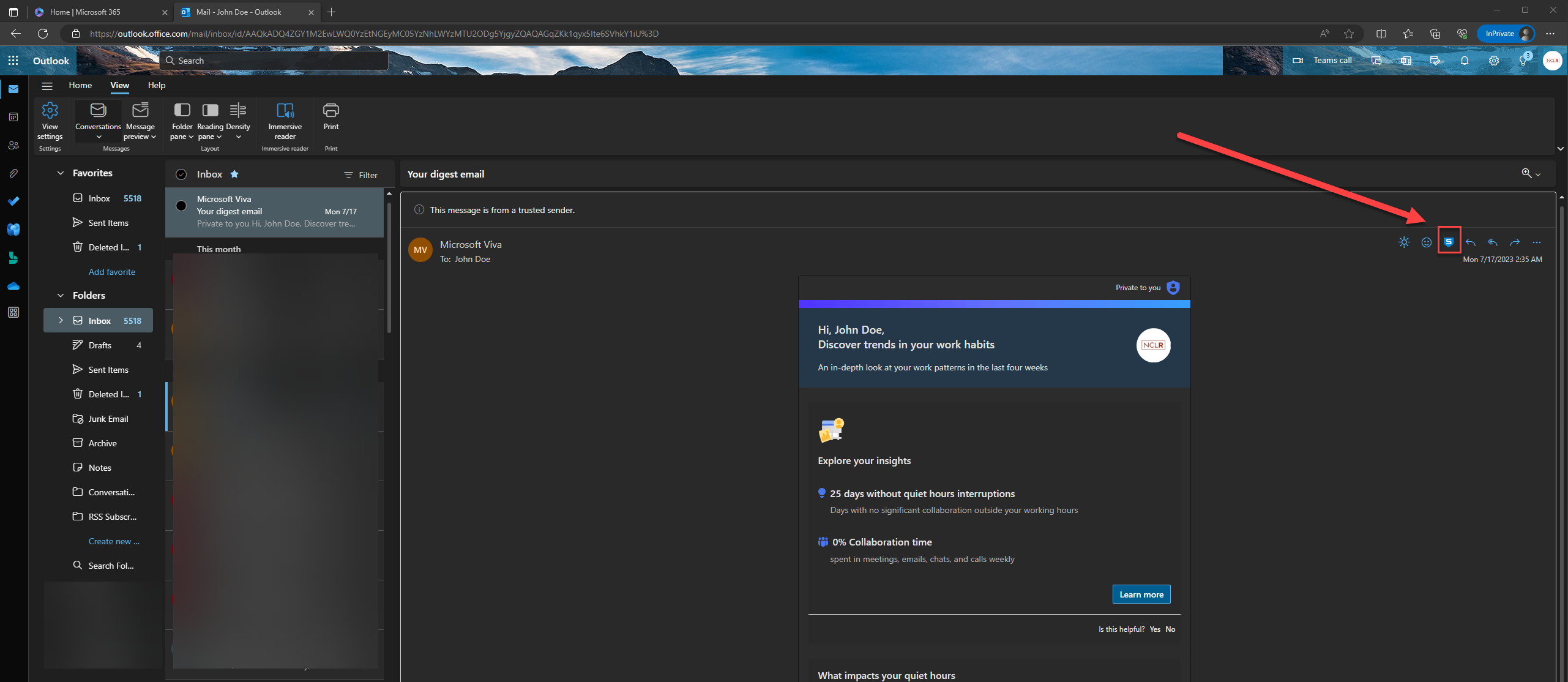
Task: Click Create new folder link
Action: pos(114,541)
